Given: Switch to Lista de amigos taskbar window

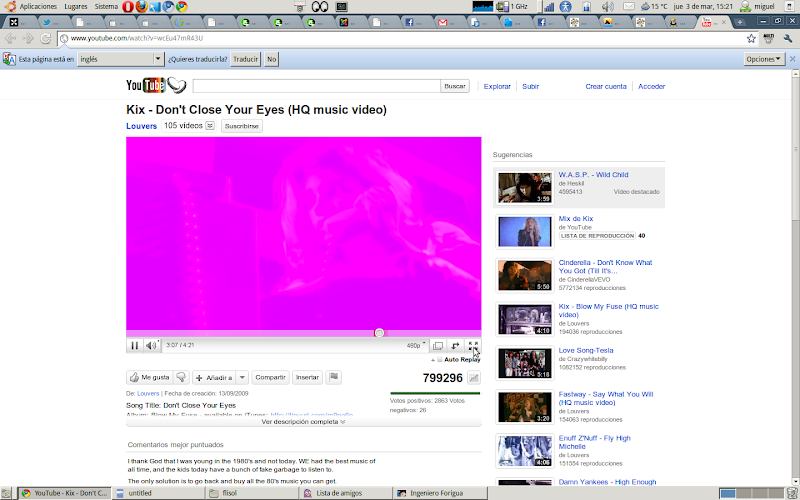Looking at the screenshot, I should tap(346, 493).
